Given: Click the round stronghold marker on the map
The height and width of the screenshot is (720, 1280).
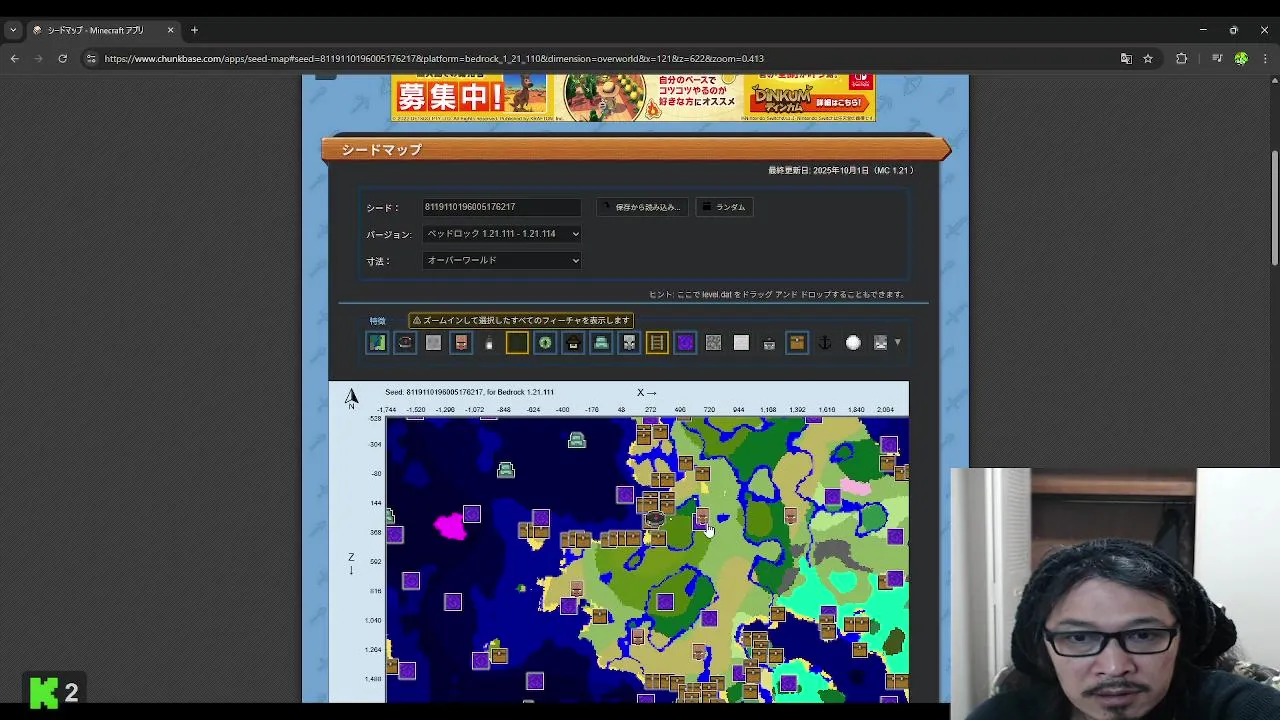Looking at the screenshot, I should tap(654, 518).
